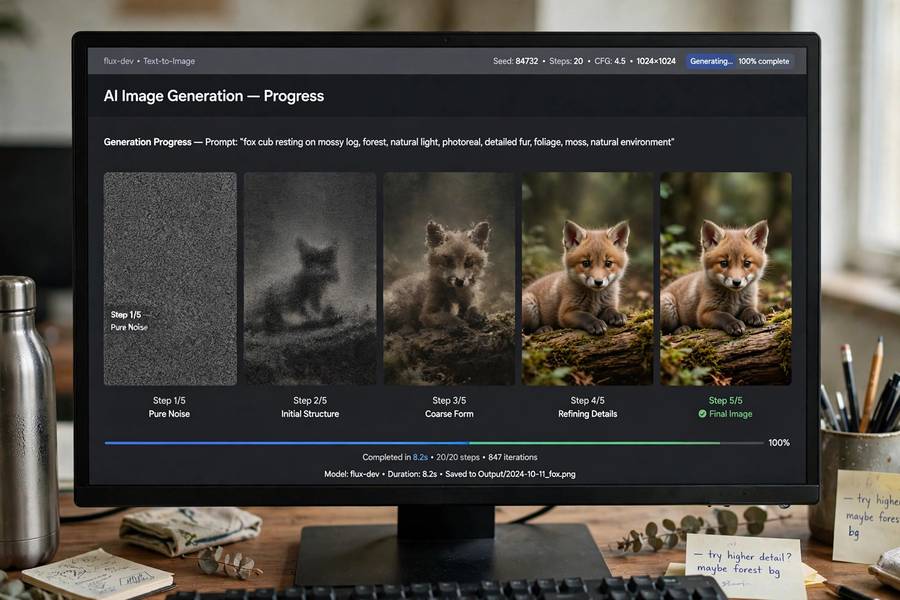This screenshot has width=900, height=600.
Task: Click the Generating... status badge
Action: [x=711, y=61]
